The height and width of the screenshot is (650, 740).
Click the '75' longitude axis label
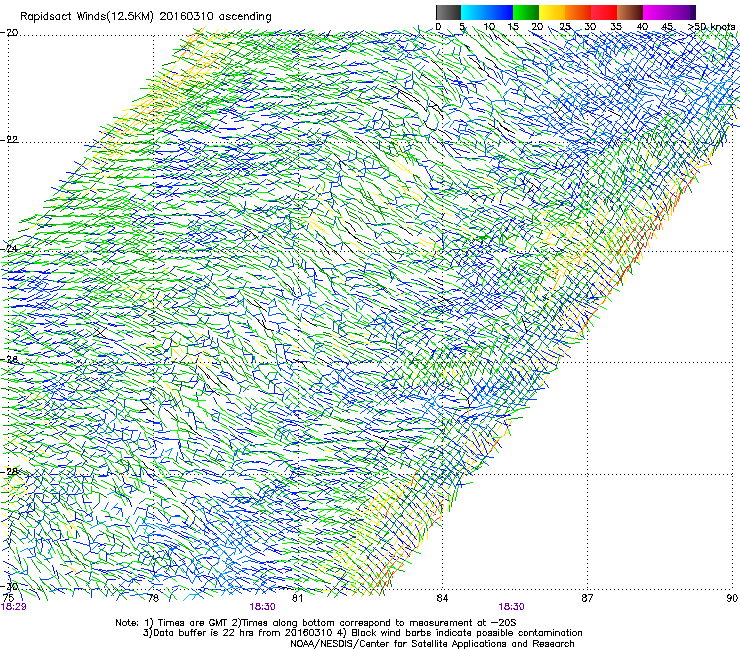tap(9, 598)
